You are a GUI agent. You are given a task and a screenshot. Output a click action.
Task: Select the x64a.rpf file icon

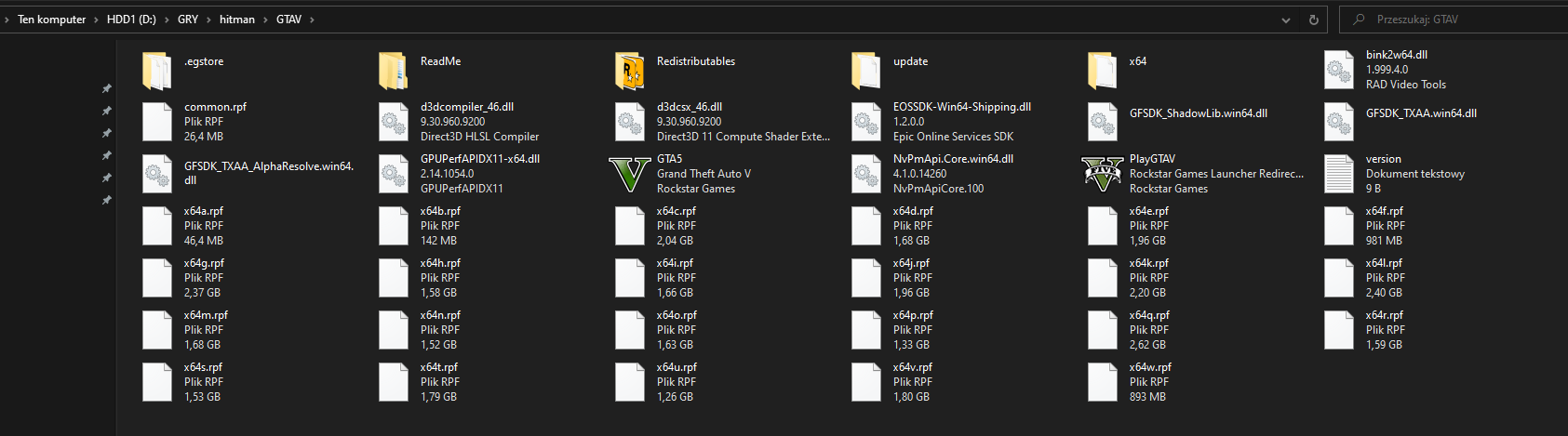[156, 226]
